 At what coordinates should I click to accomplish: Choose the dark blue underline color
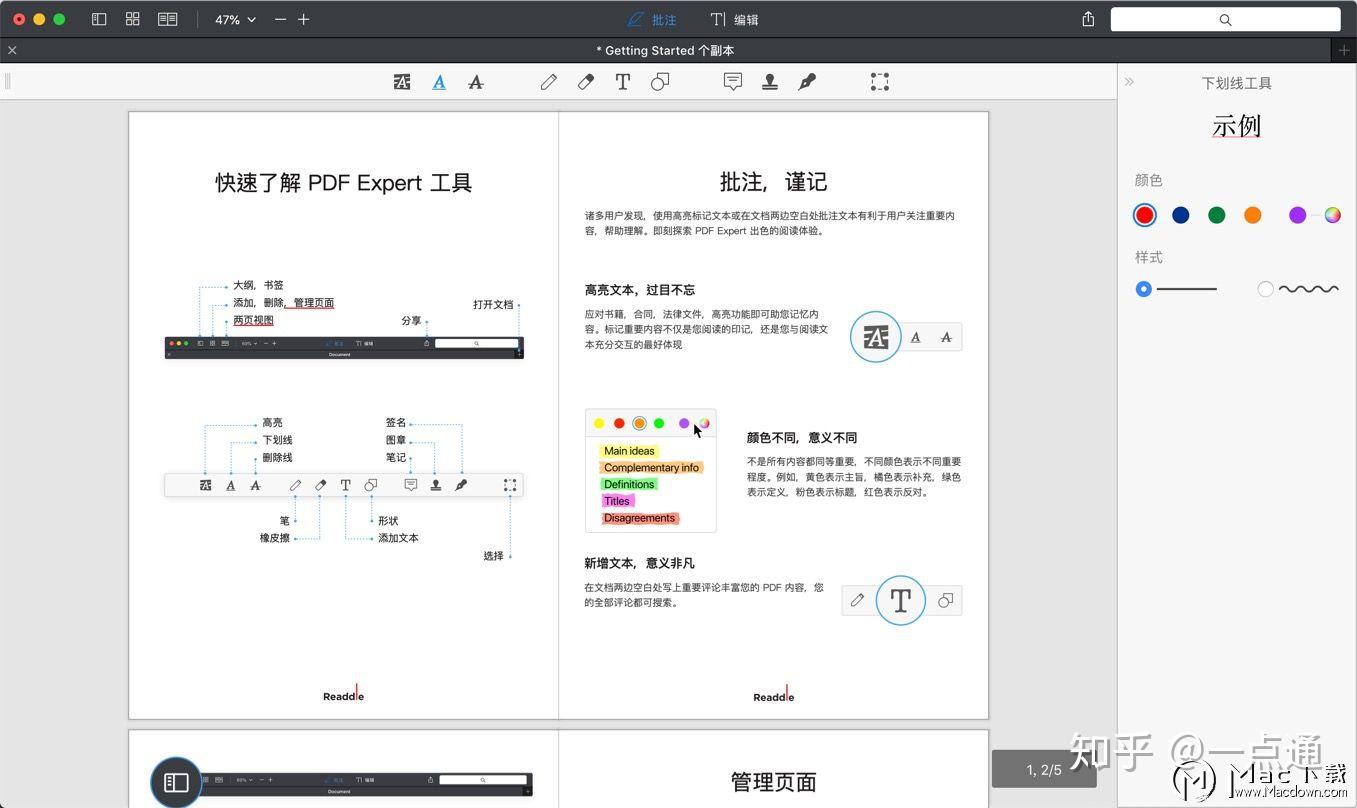coord(1181,215)
